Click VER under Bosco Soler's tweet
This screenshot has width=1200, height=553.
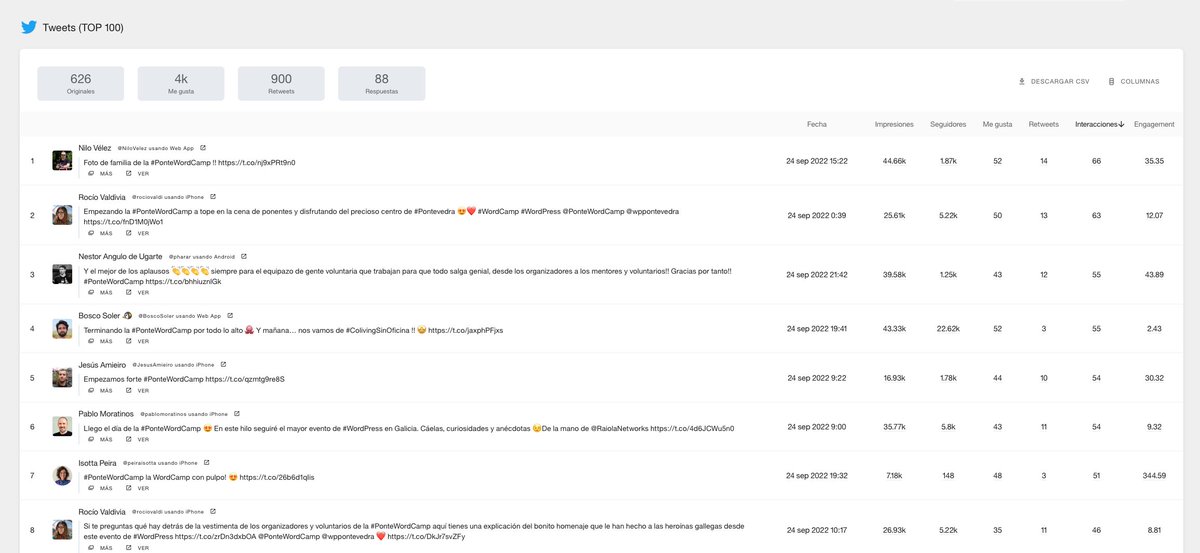[x=138, y=341]
